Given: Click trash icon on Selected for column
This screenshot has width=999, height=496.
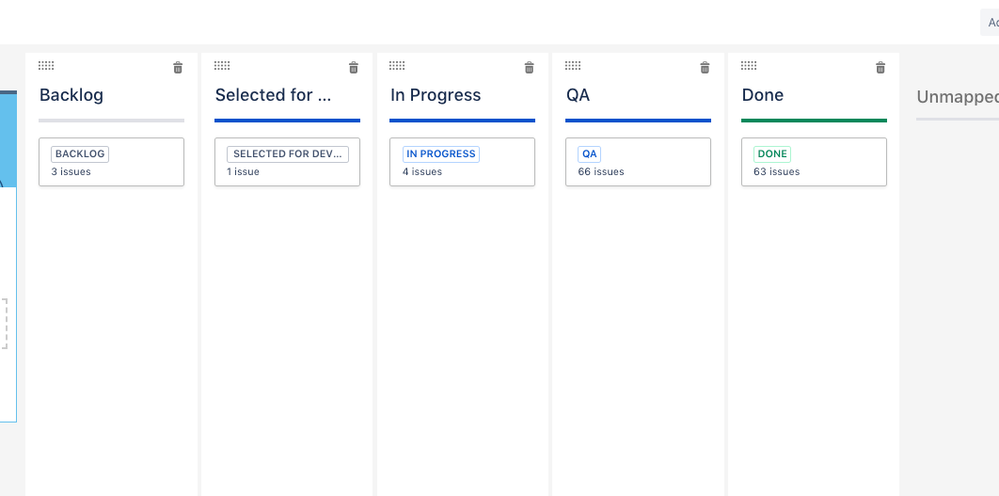Looking at the screenshot, I should (354, 67).
